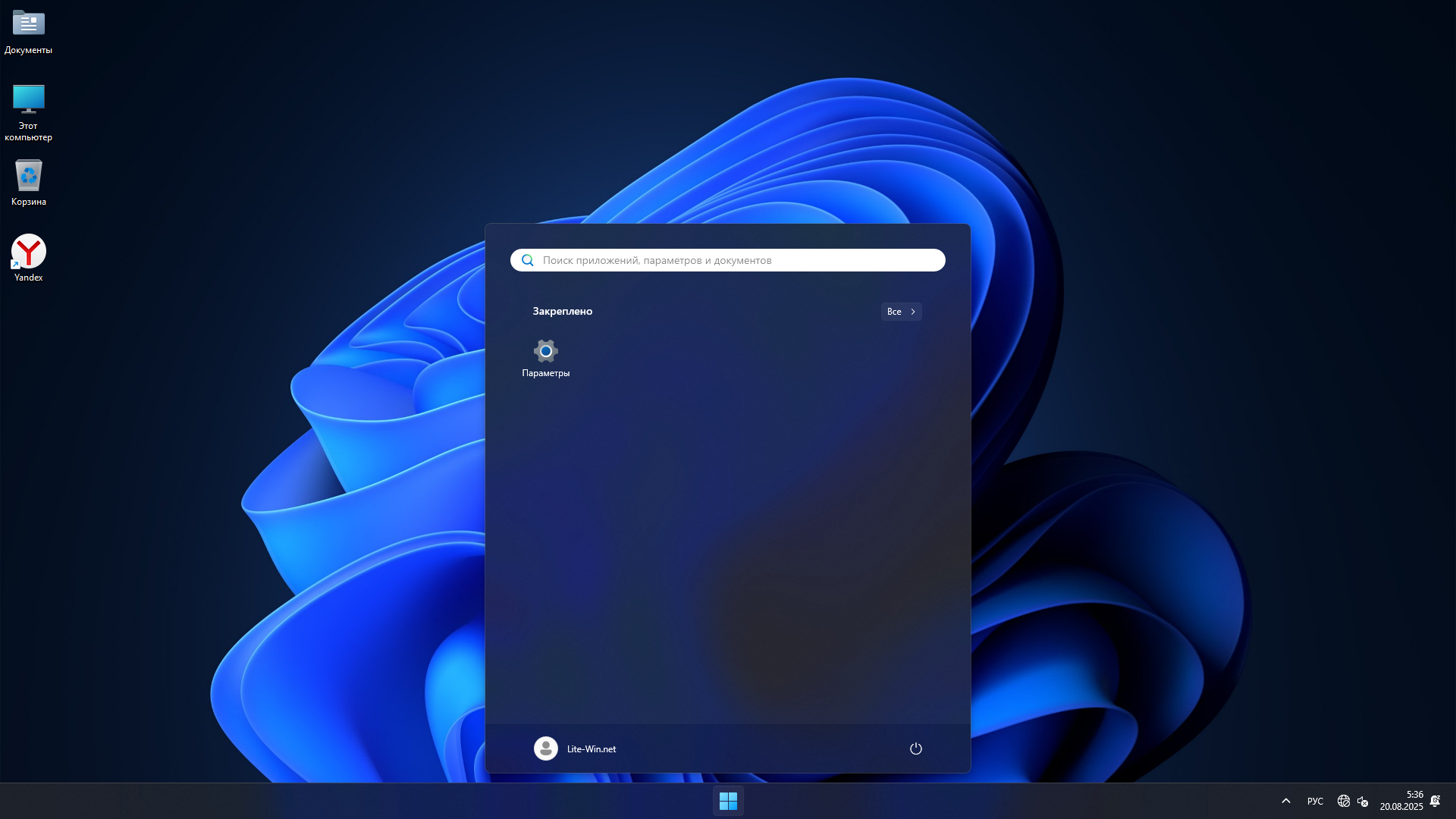Select the Документы folder on desktop
Viewport: 1456px width, 819px height.
[29, 24]
